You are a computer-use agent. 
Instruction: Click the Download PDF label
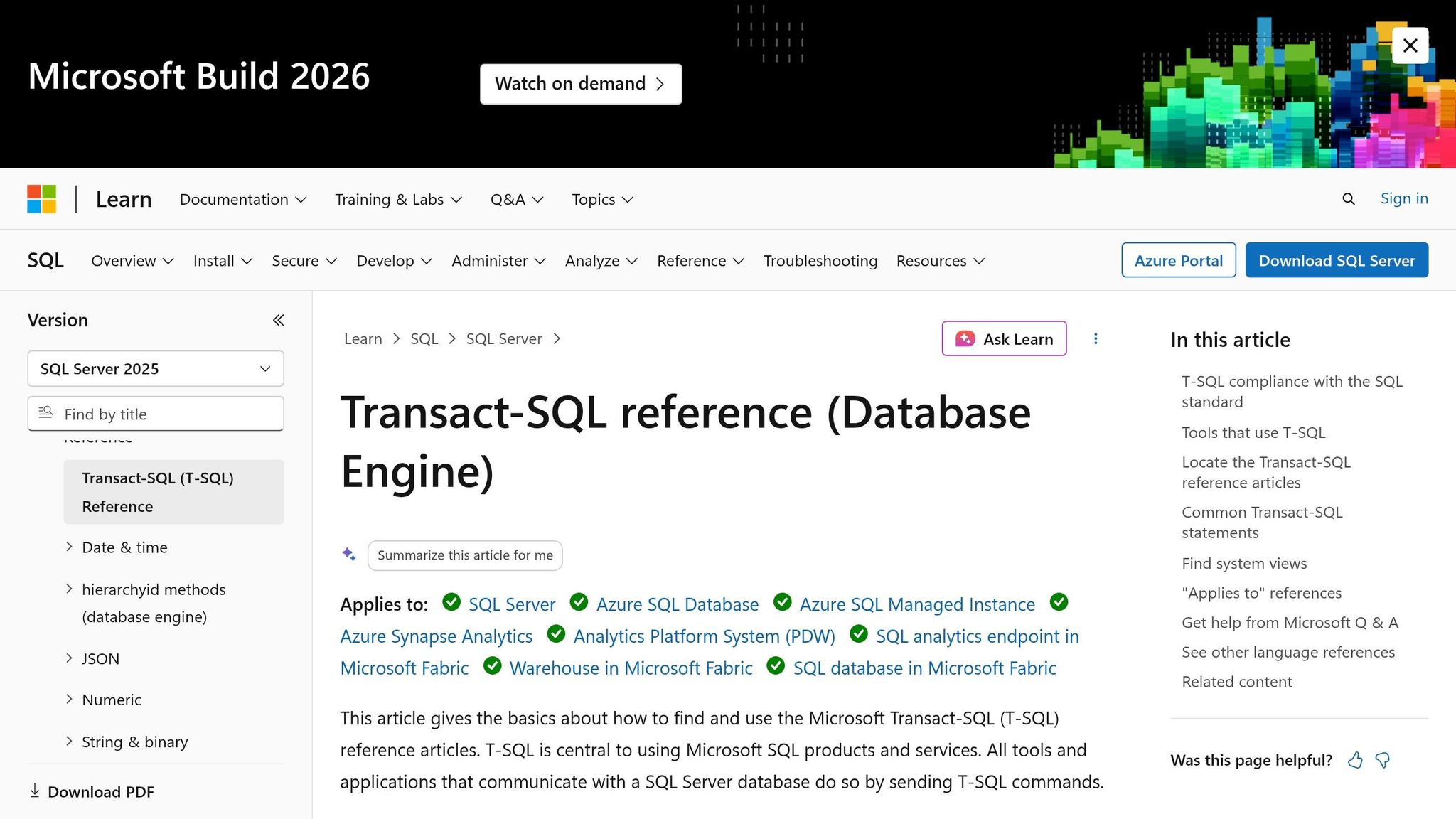[101, 791]
